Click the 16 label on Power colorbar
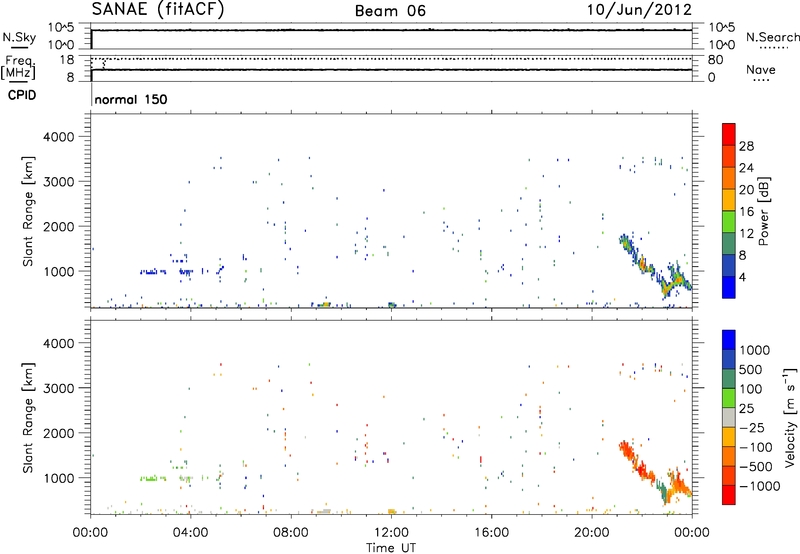The width and height of the screenshot is (800, 554). (x=746, y=212)
